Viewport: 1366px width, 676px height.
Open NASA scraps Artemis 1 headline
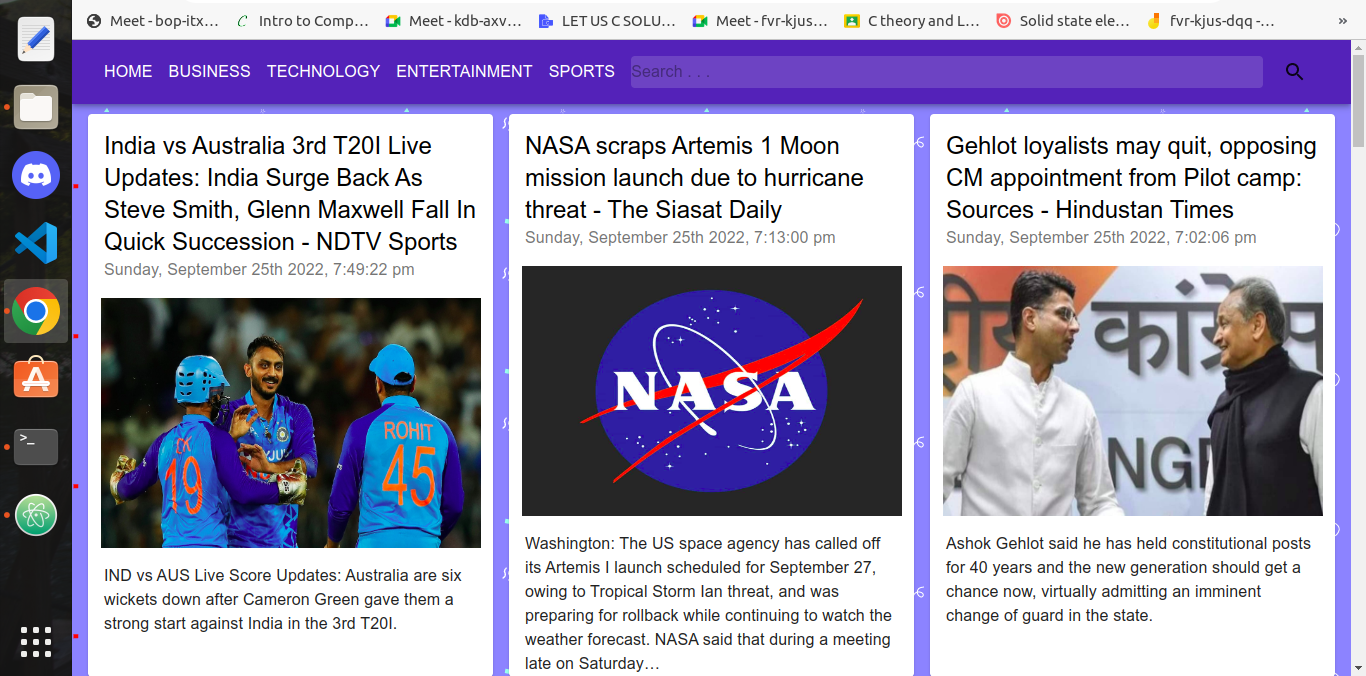coord(694,178)
